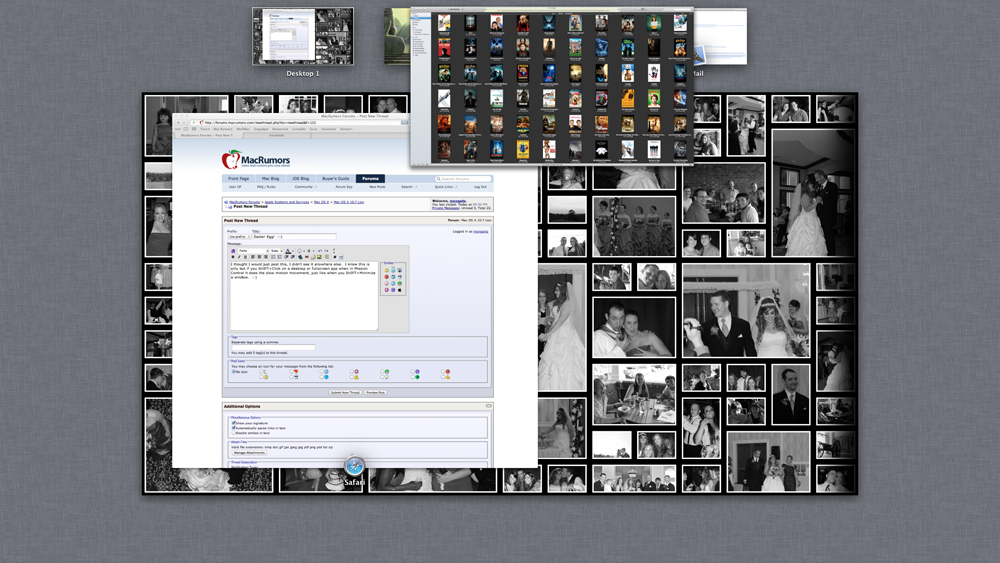The image size is (1000, 563).
Task: Insert an unordered list in the message
Action: 279,257
